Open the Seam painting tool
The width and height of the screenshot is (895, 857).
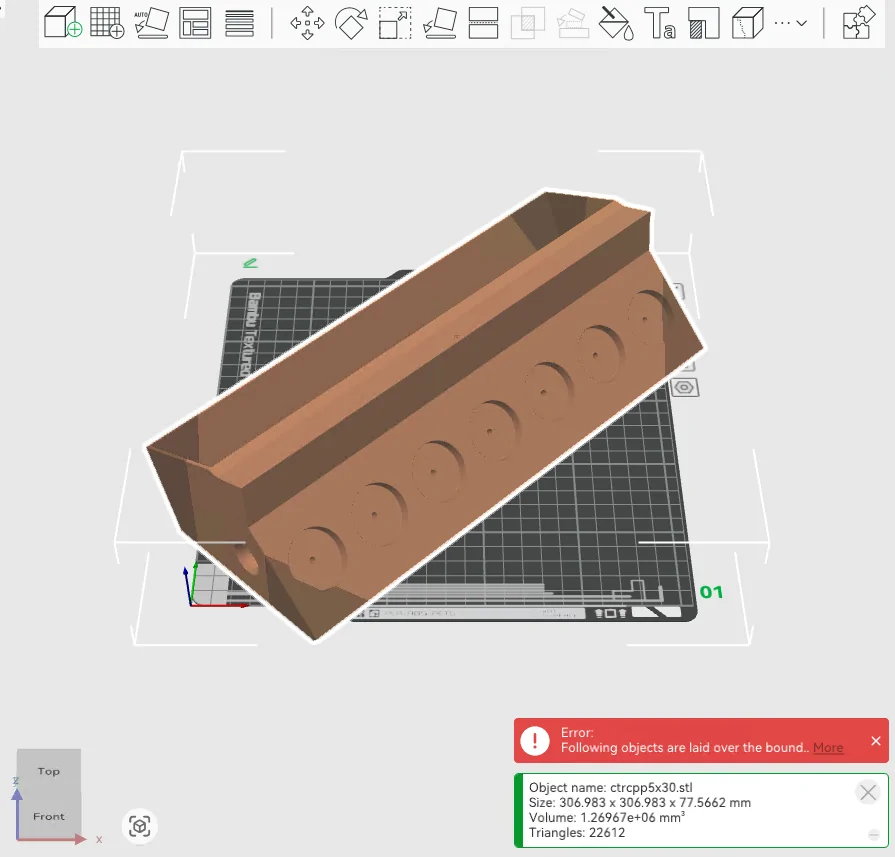click(x=748, y=23)
